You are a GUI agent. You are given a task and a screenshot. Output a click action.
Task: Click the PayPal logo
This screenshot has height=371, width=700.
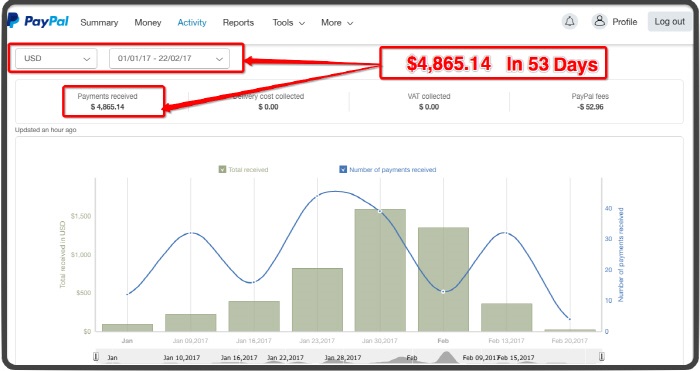click(x=38, y=21)
